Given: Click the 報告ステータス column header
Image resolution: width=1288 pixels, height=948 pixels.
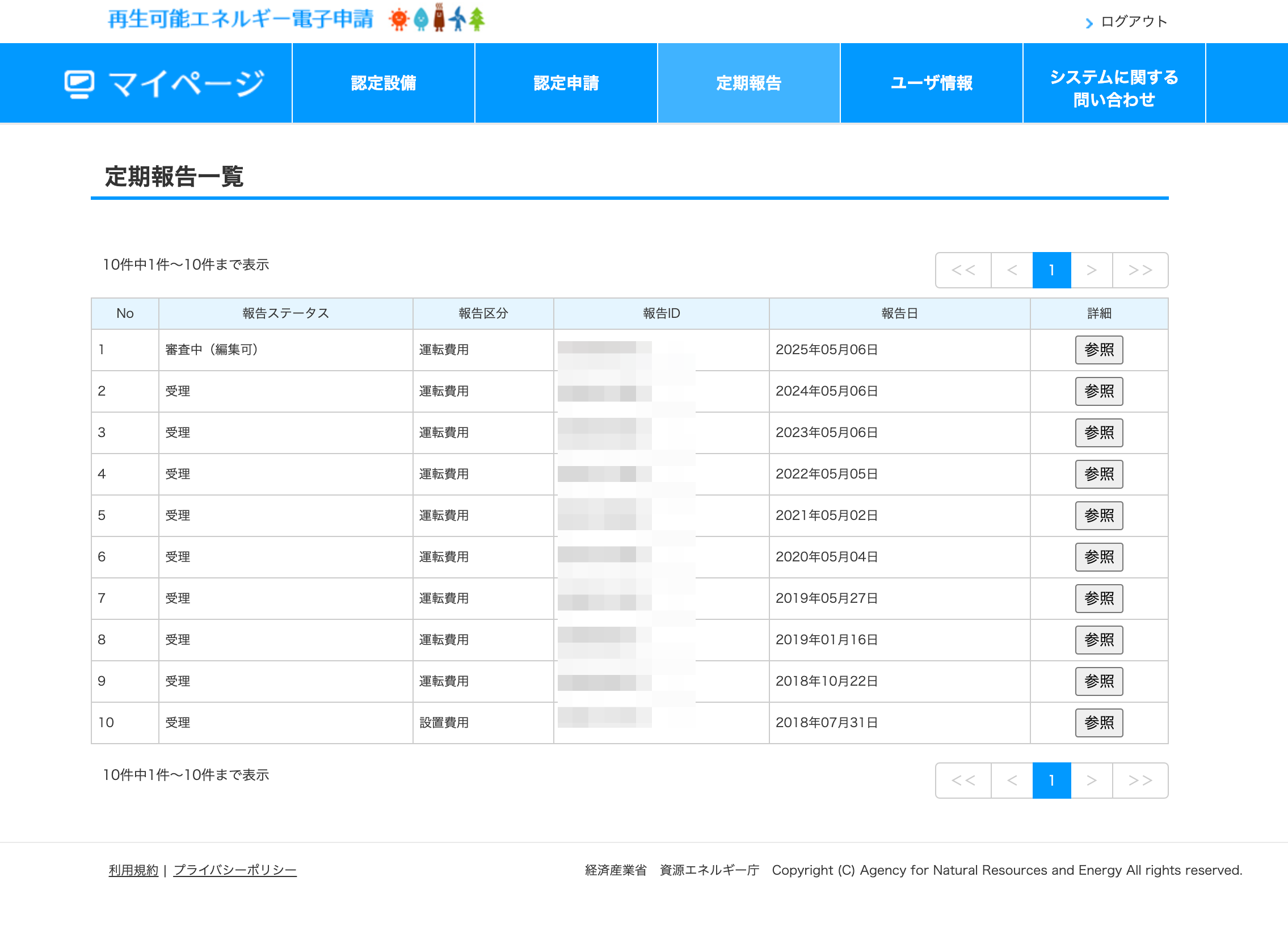Looking at the screenshot, I should click(285, 313).
